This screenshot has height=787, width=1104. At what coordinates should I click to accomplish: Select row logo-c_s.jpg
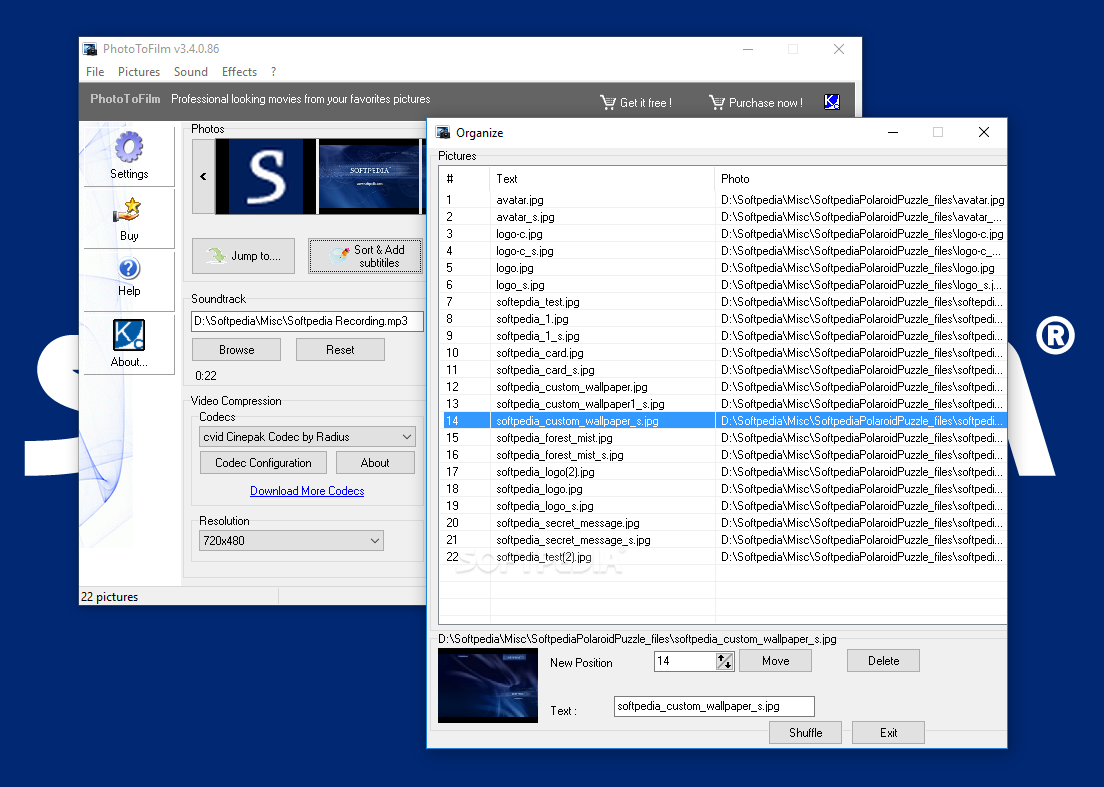722,251
